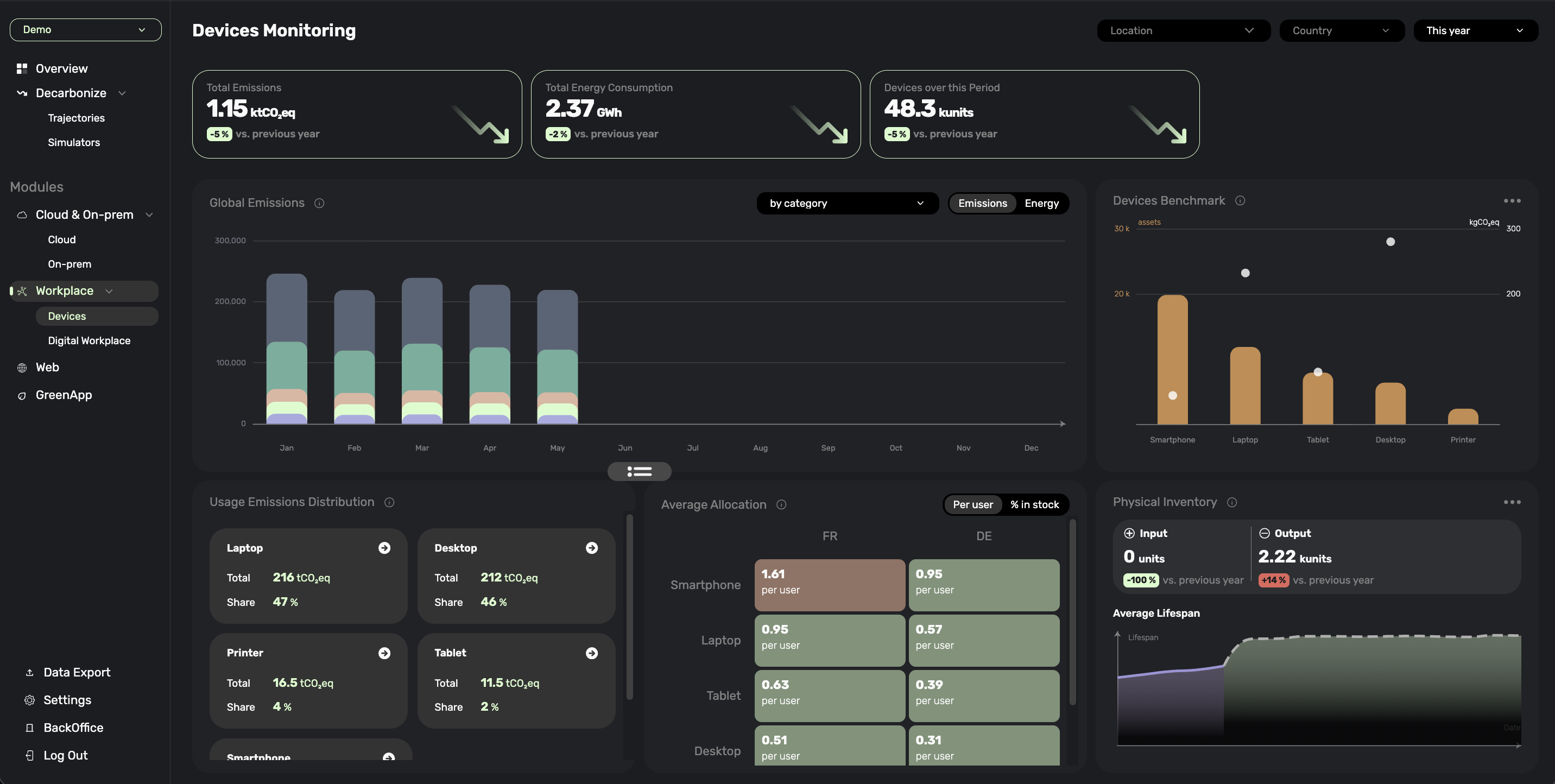This screenshot has height=784, width=1555.
Task: Click the Output minus circle icon
Action: pyautogui.click(x=1265, y=534)
